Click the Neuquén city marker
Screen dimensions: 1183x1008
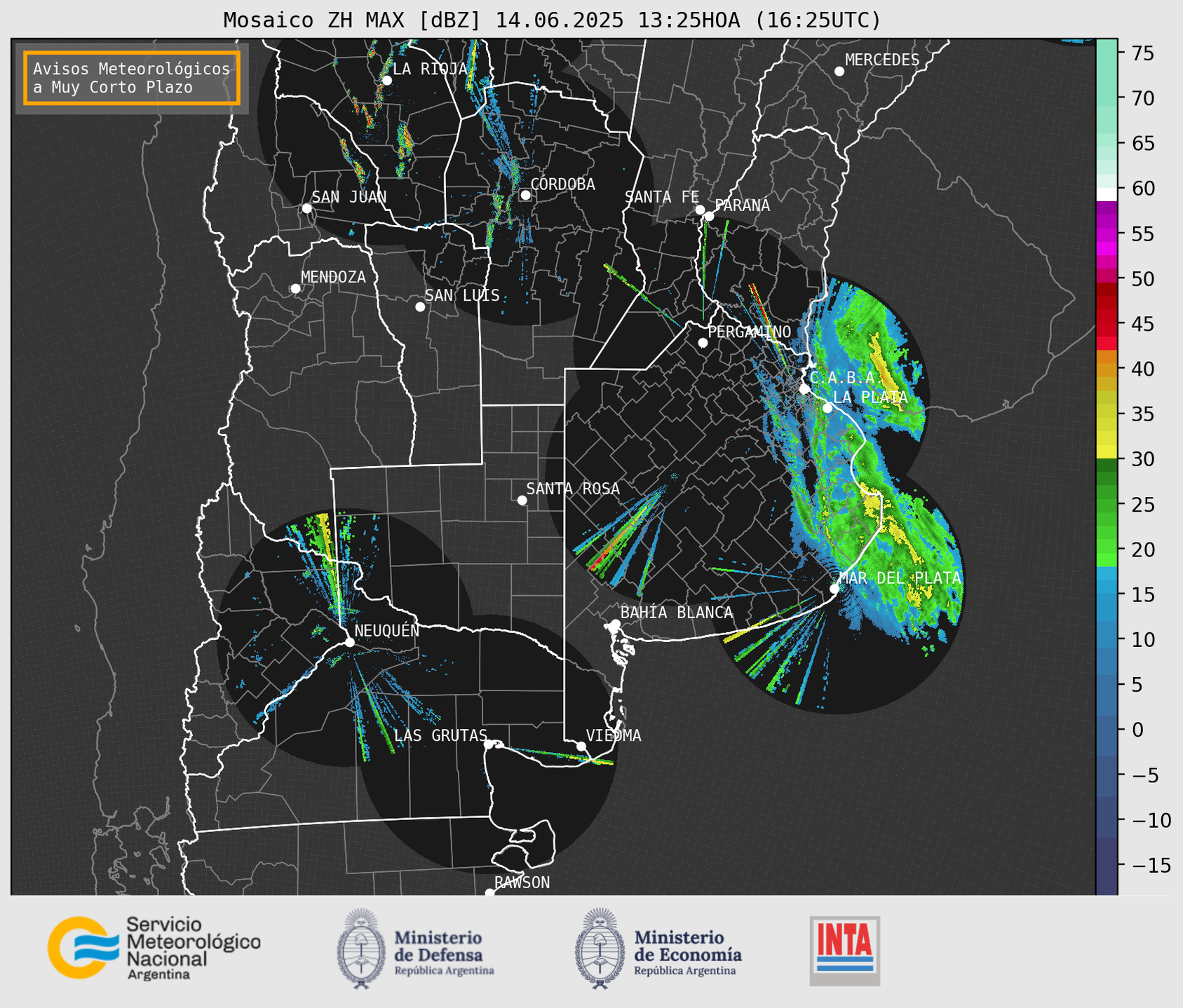(349, 642)
